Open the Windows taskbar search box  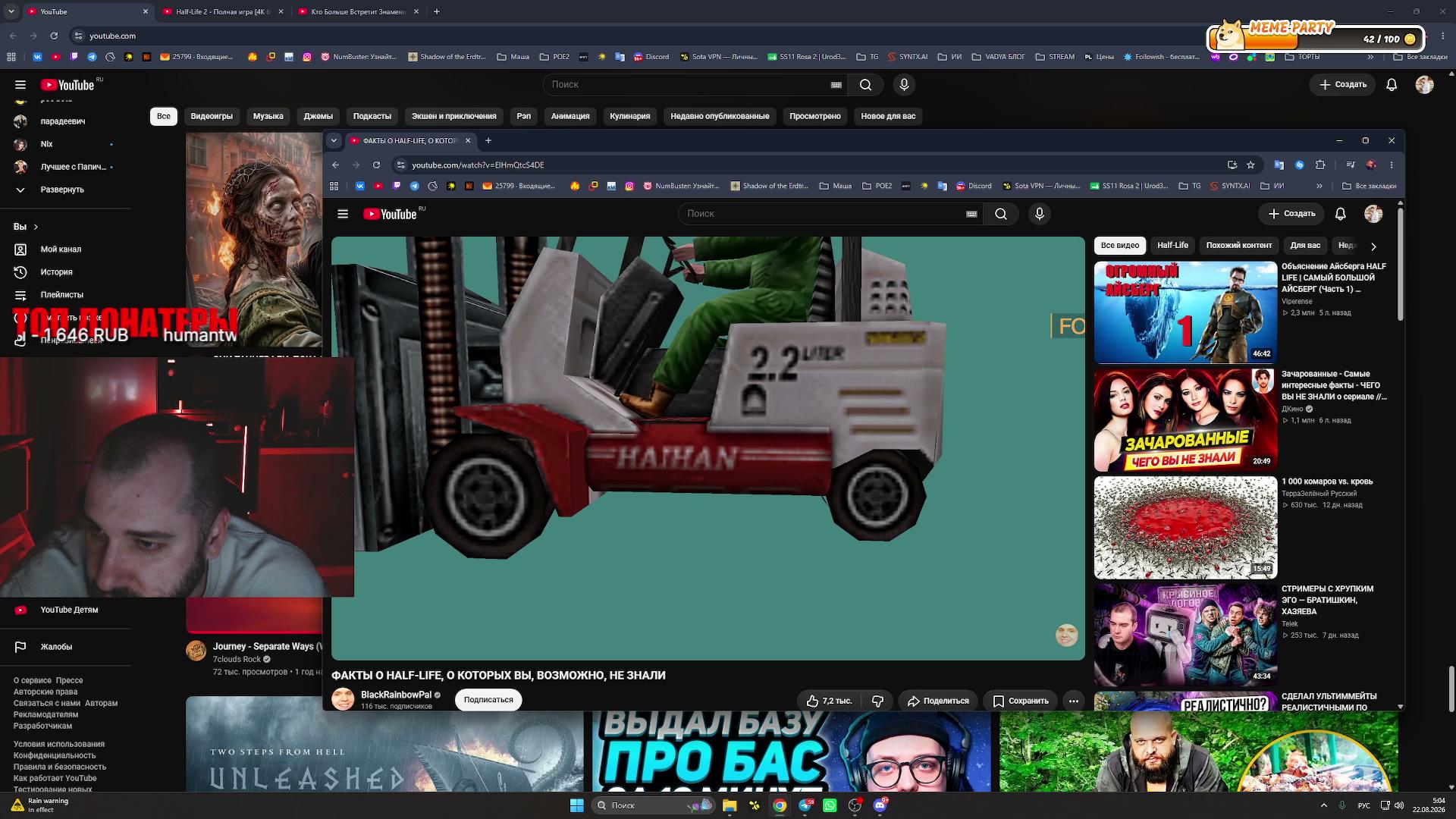pos(654,805)
